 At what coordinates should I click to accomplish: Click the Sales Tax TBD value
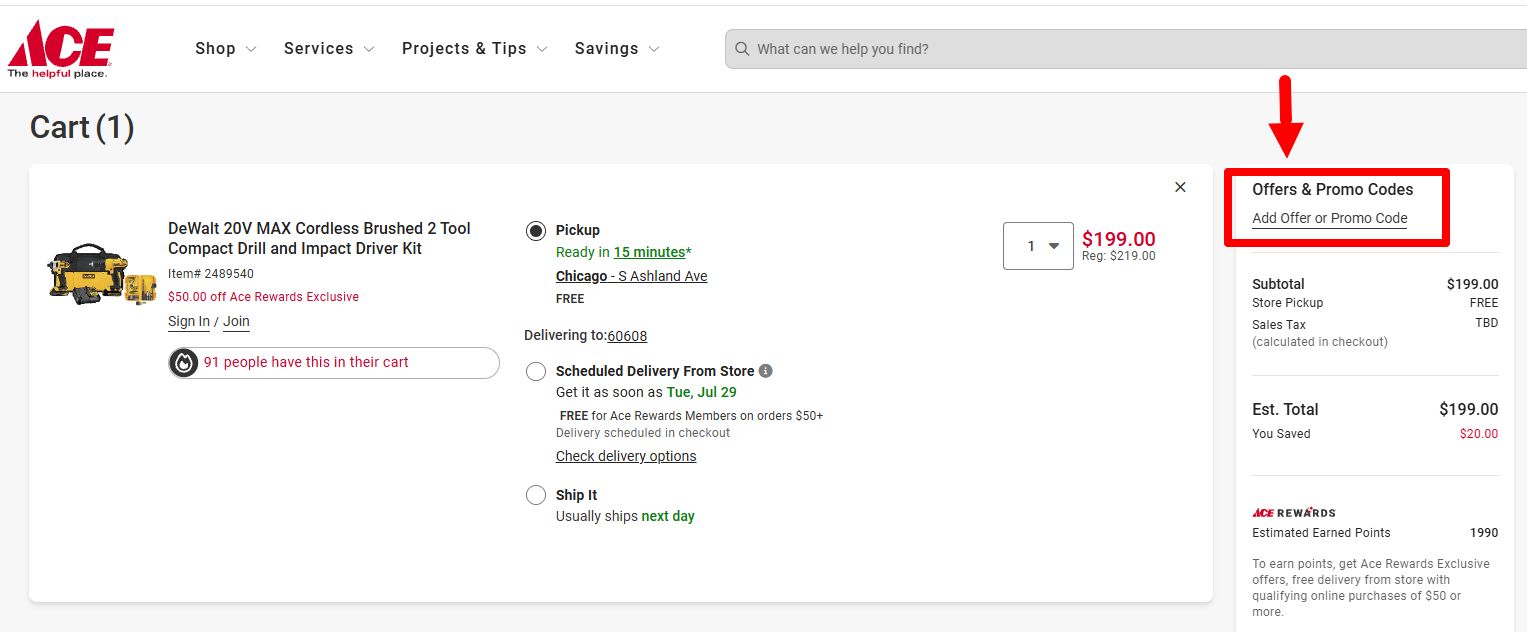coord(1487,324)
